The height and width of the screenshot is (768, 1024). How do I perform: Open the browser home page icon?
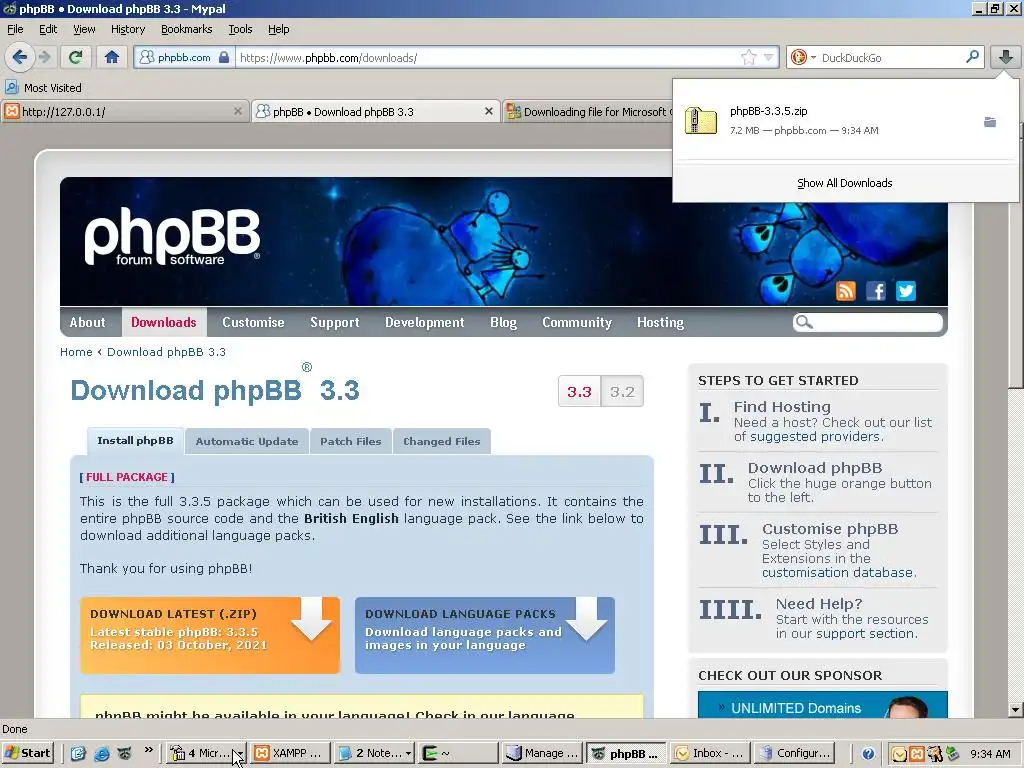(112, 57)
